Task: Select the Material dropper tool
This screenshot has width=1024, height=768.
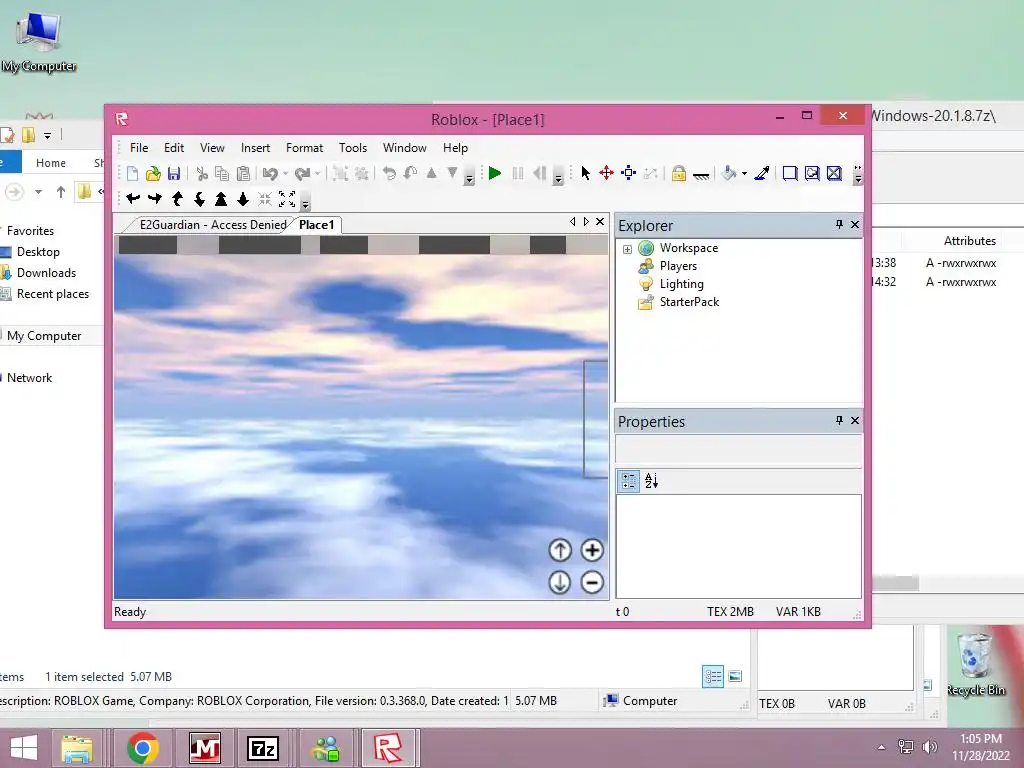Action: [x=761, y=173]
